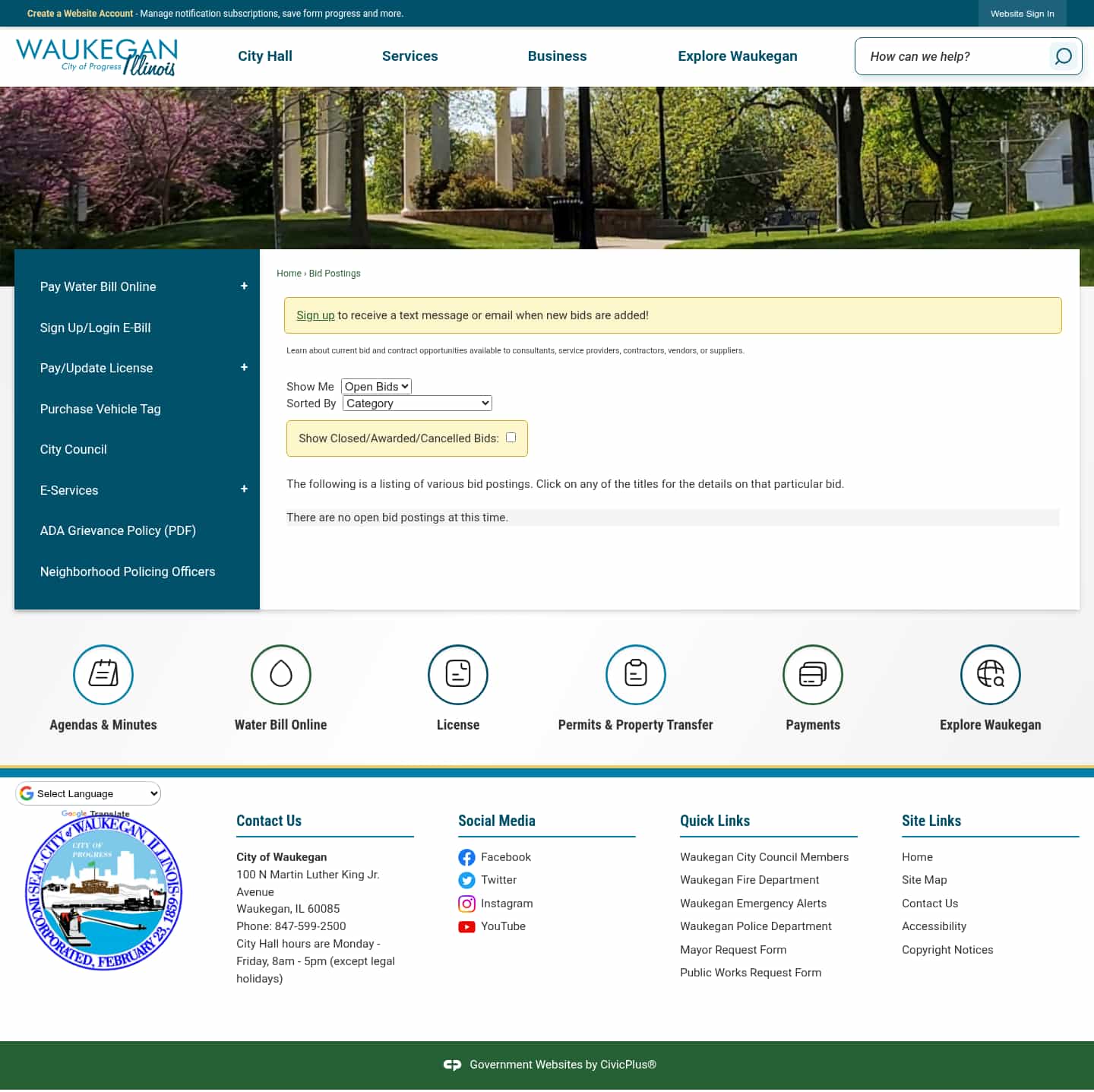Click the Copyright Notices link
This screenshot has height=1092, width=1094.
click(947, 950)
